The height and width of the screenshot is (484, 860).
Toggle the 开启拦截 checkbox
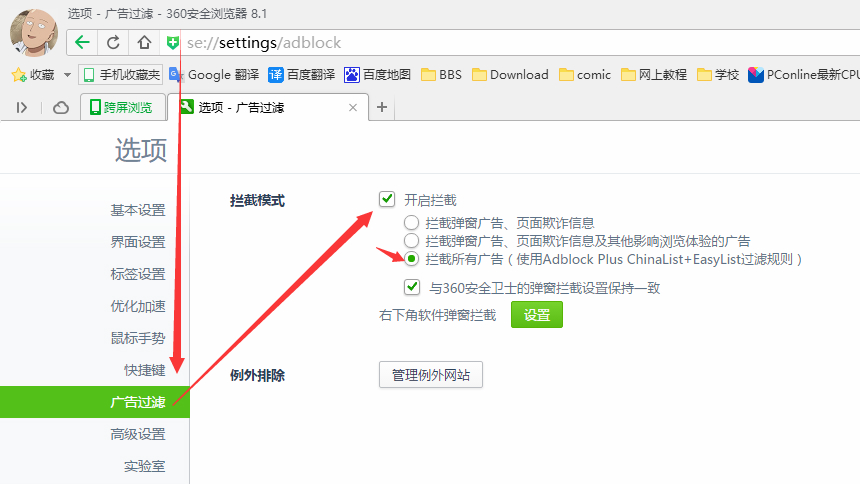387,199
